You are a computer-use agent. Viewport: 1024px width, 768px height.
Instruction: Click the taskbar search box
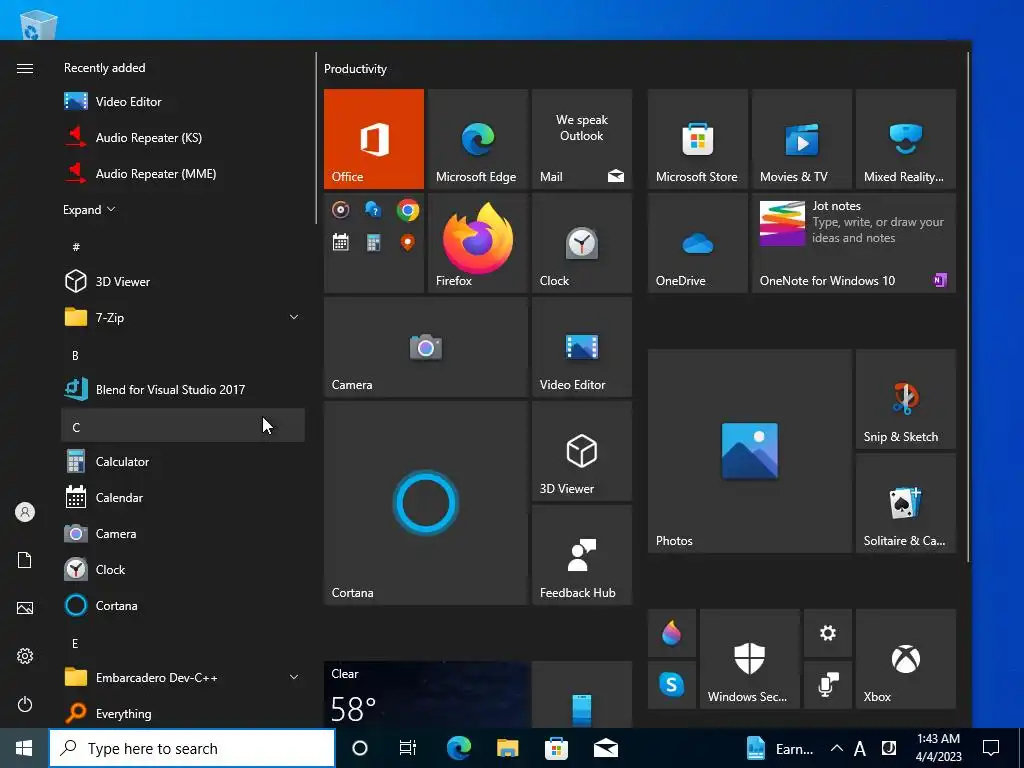(x=192, y=748)
